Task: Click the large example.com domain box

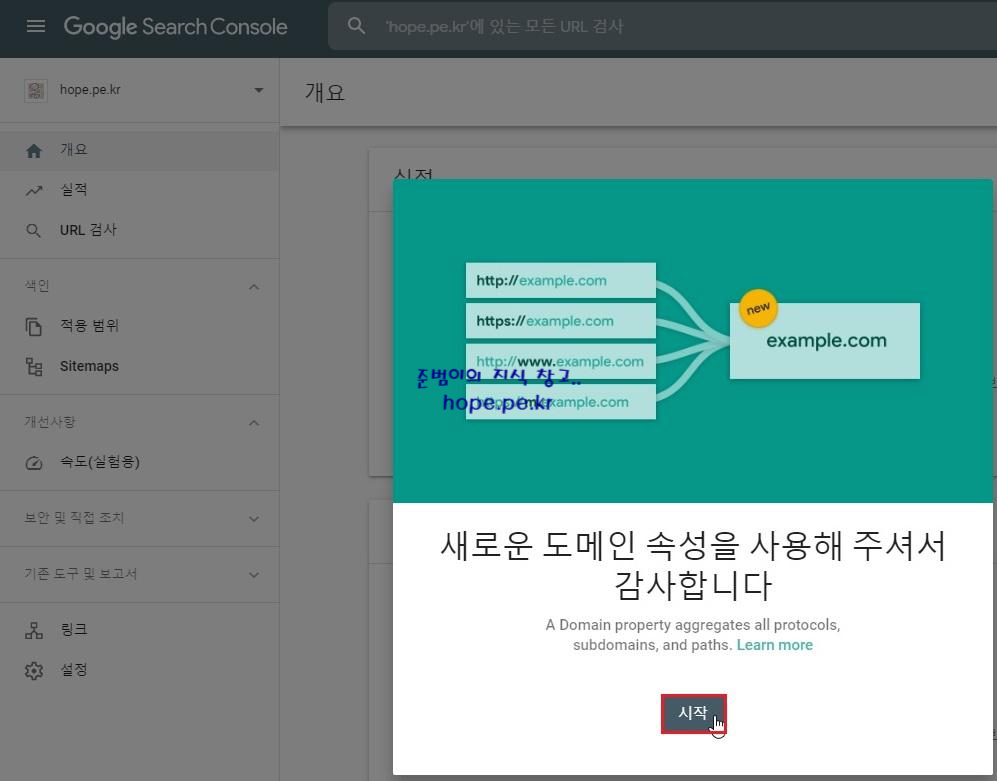Action: coord(825,341)
